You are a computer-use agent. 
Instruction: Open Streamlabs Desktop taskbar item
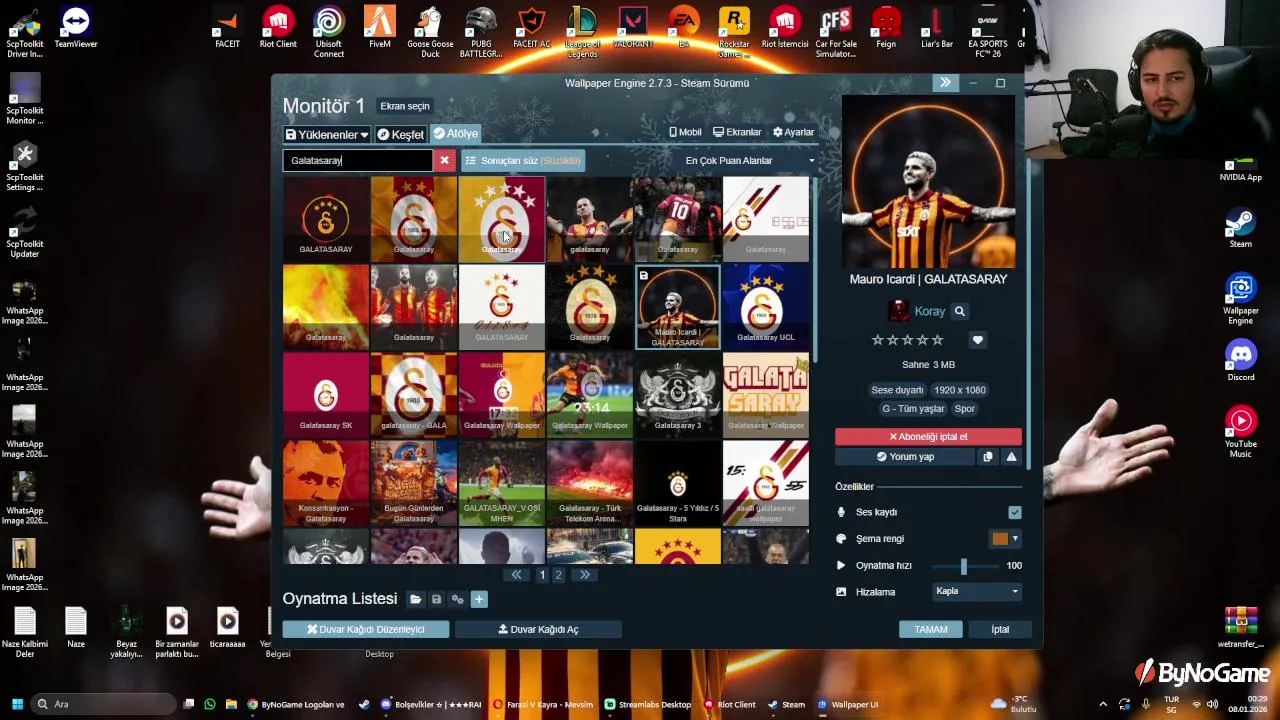tap(647, 704)
